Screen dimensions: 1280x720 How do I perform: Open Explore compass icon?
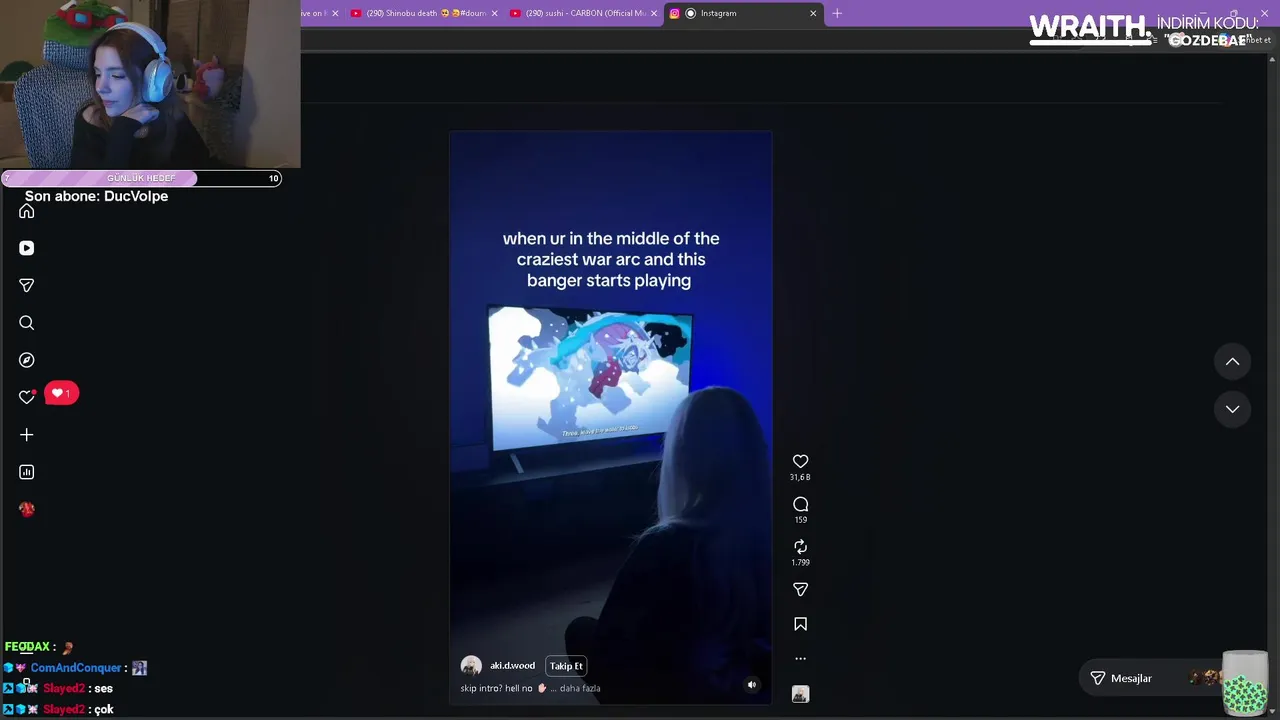[27, 360]
